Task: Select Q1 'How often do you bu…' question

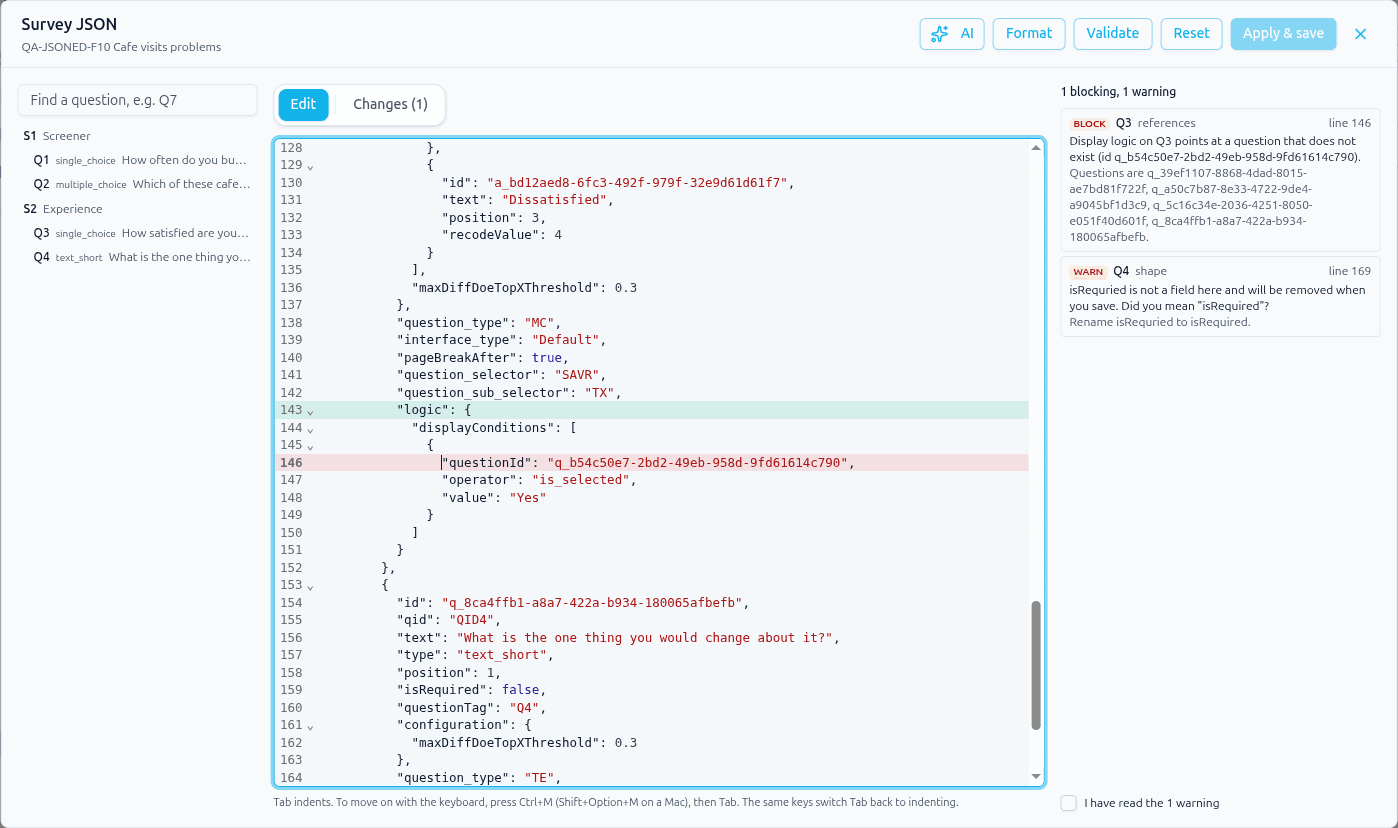Action: 141,160
